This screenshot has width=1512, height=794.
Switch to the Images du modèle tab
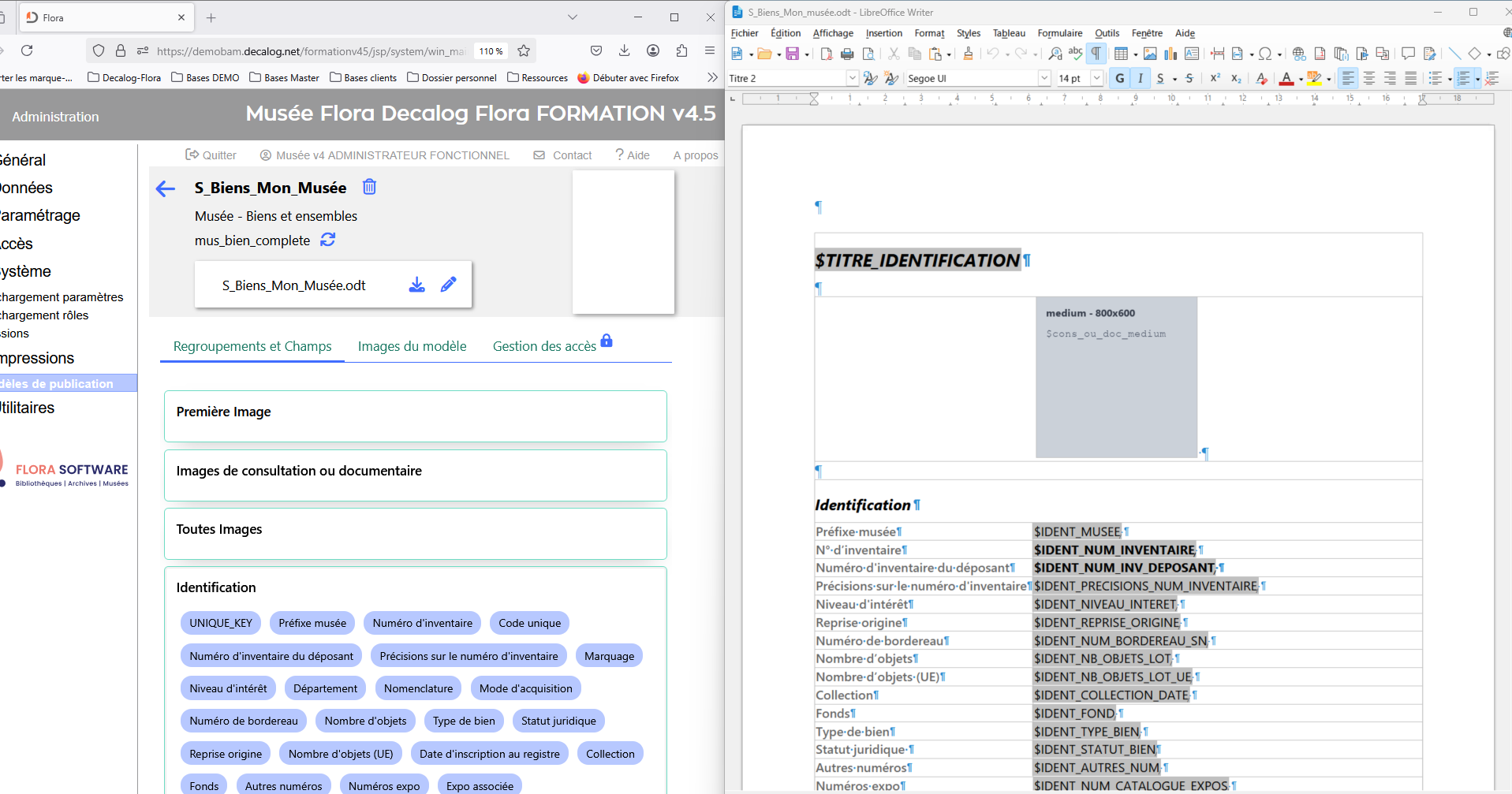[412, 346]
